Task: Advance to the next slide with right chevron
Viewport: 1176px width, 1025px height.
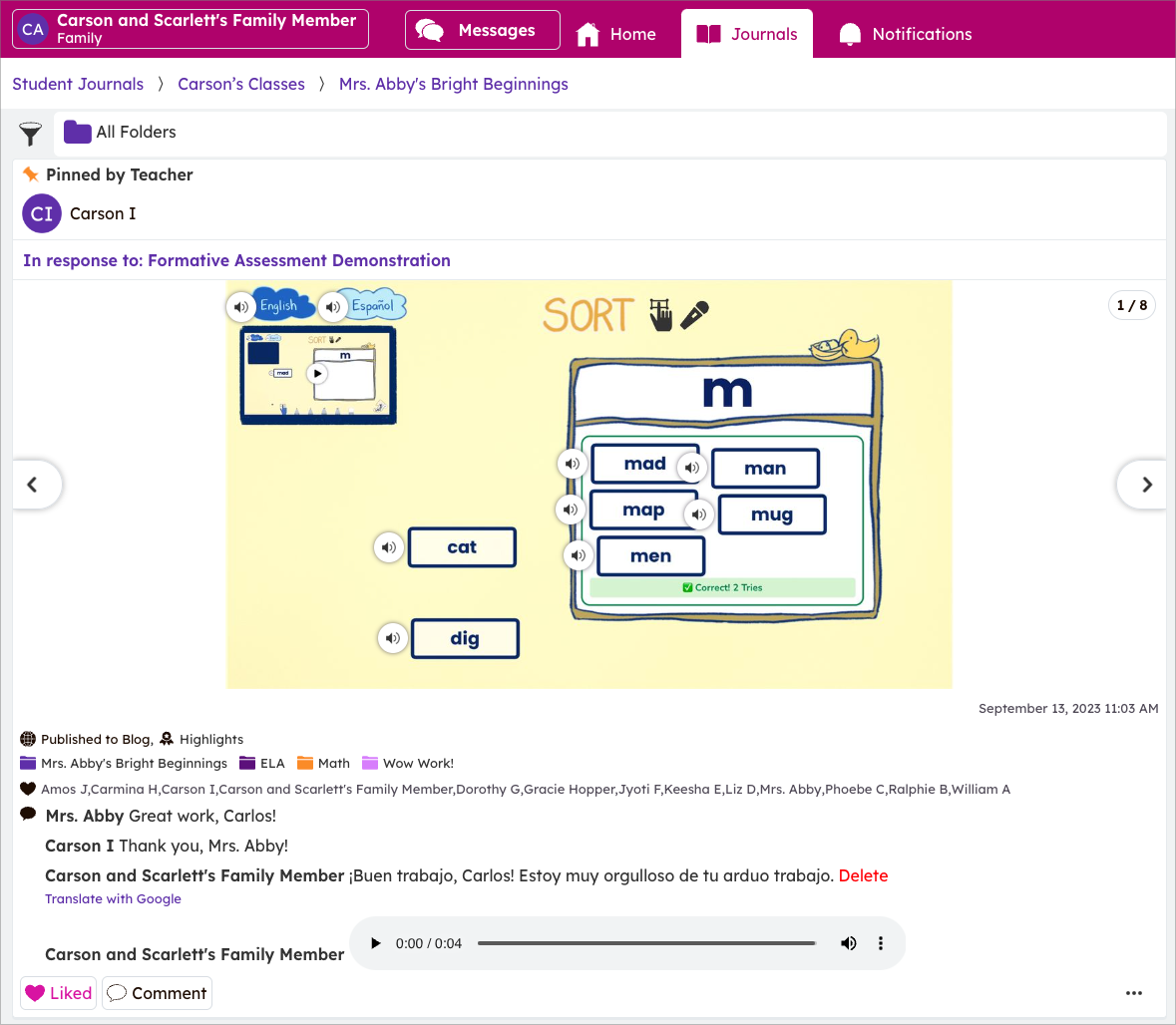Action: point(1145,485)
